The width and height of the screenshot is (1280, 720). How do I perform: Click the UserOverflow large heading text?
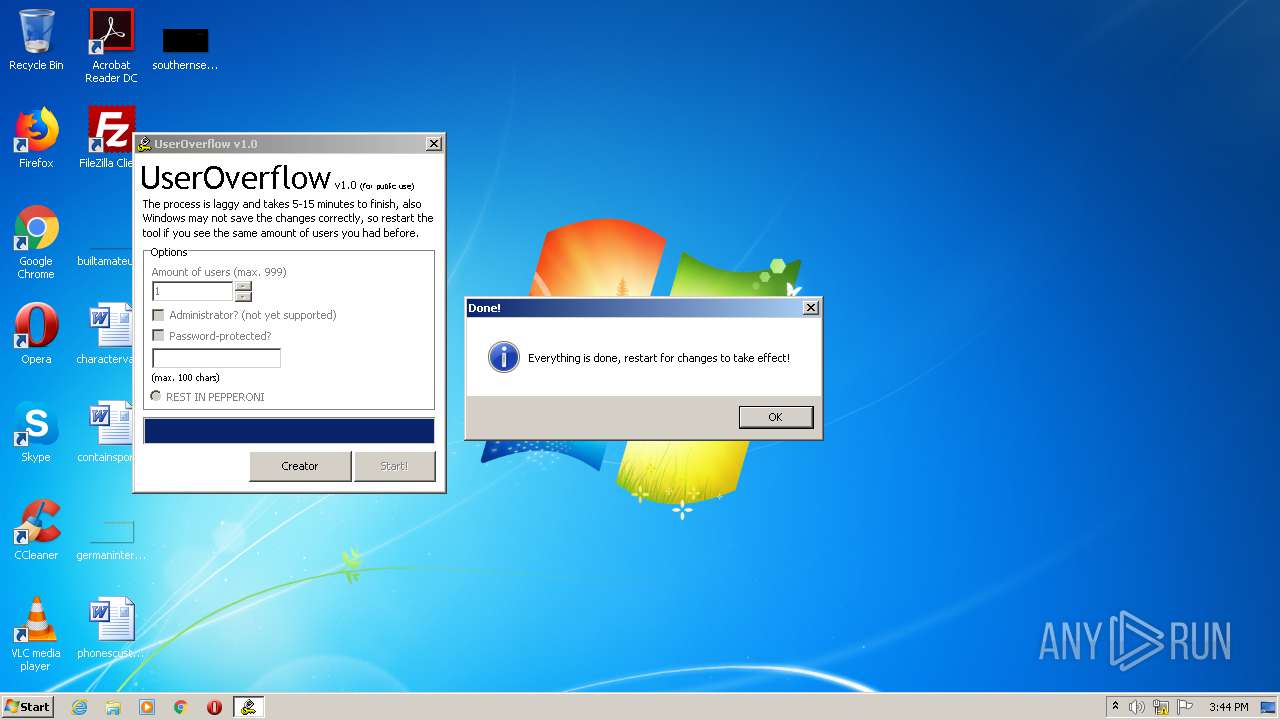(236, 178)
